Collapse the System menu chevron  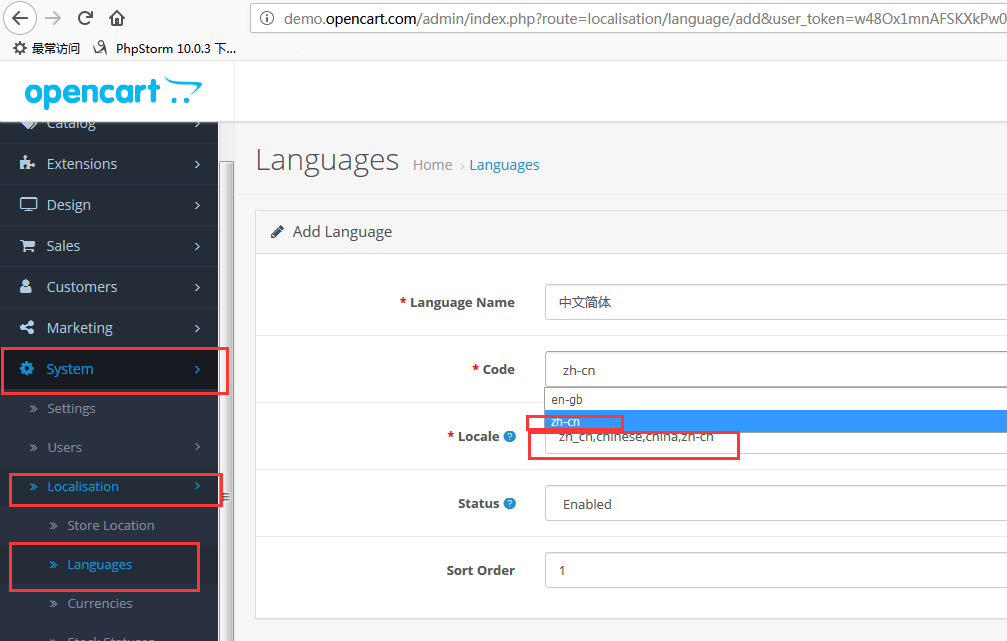click(197, 369)
